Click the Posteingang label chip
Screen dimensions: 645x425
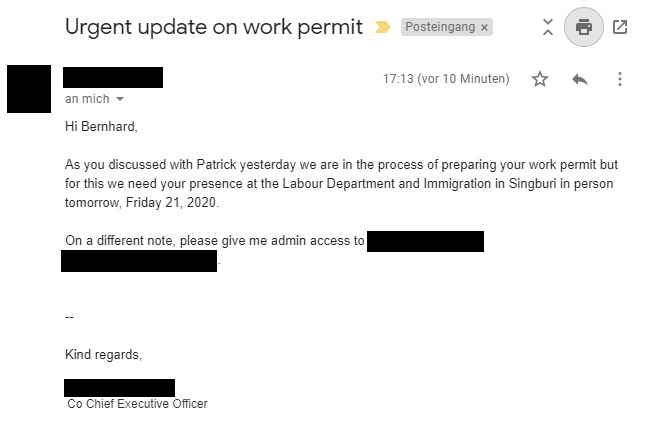(x=440, y=28)
